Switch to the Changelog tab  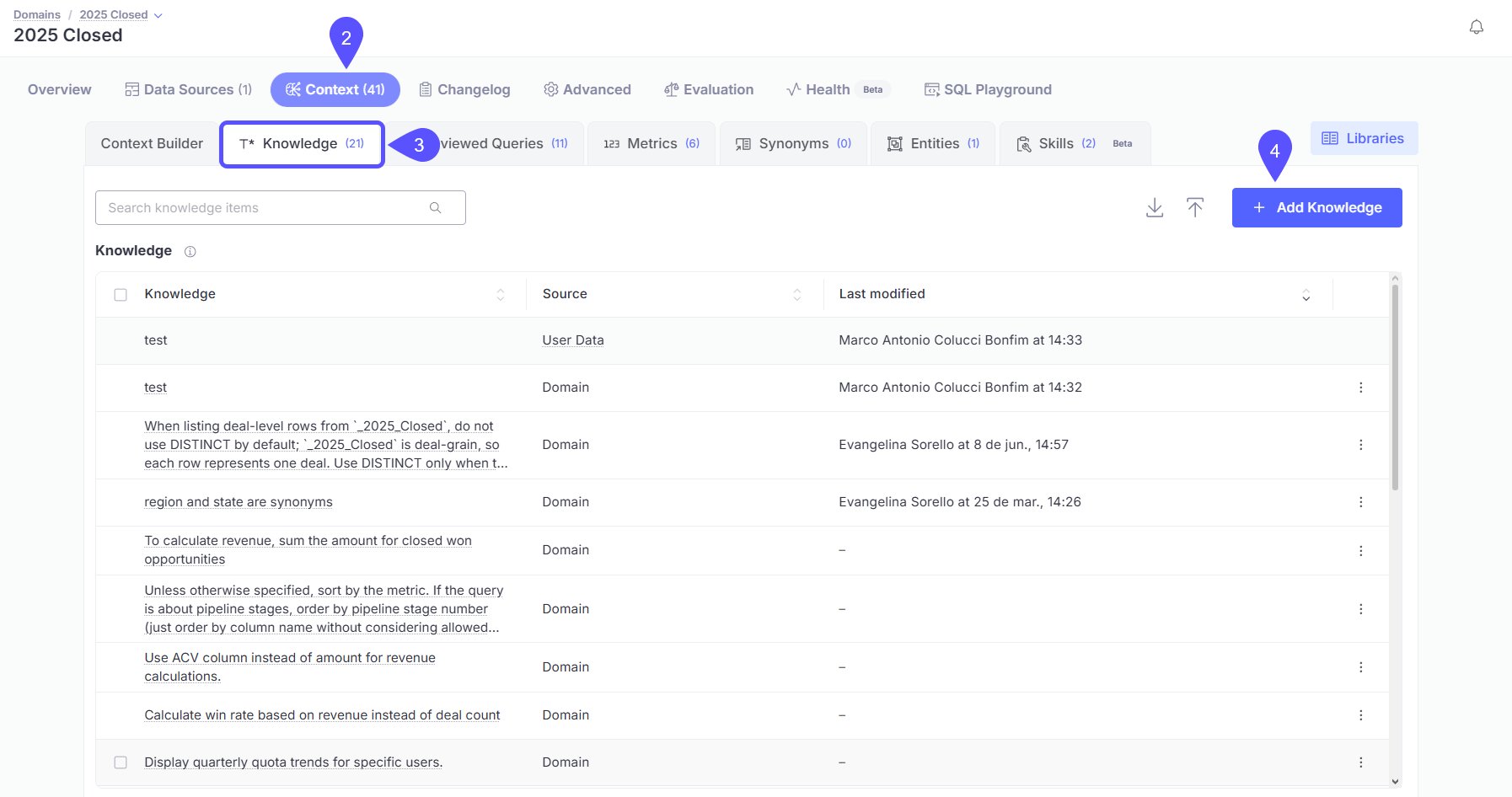464,89
